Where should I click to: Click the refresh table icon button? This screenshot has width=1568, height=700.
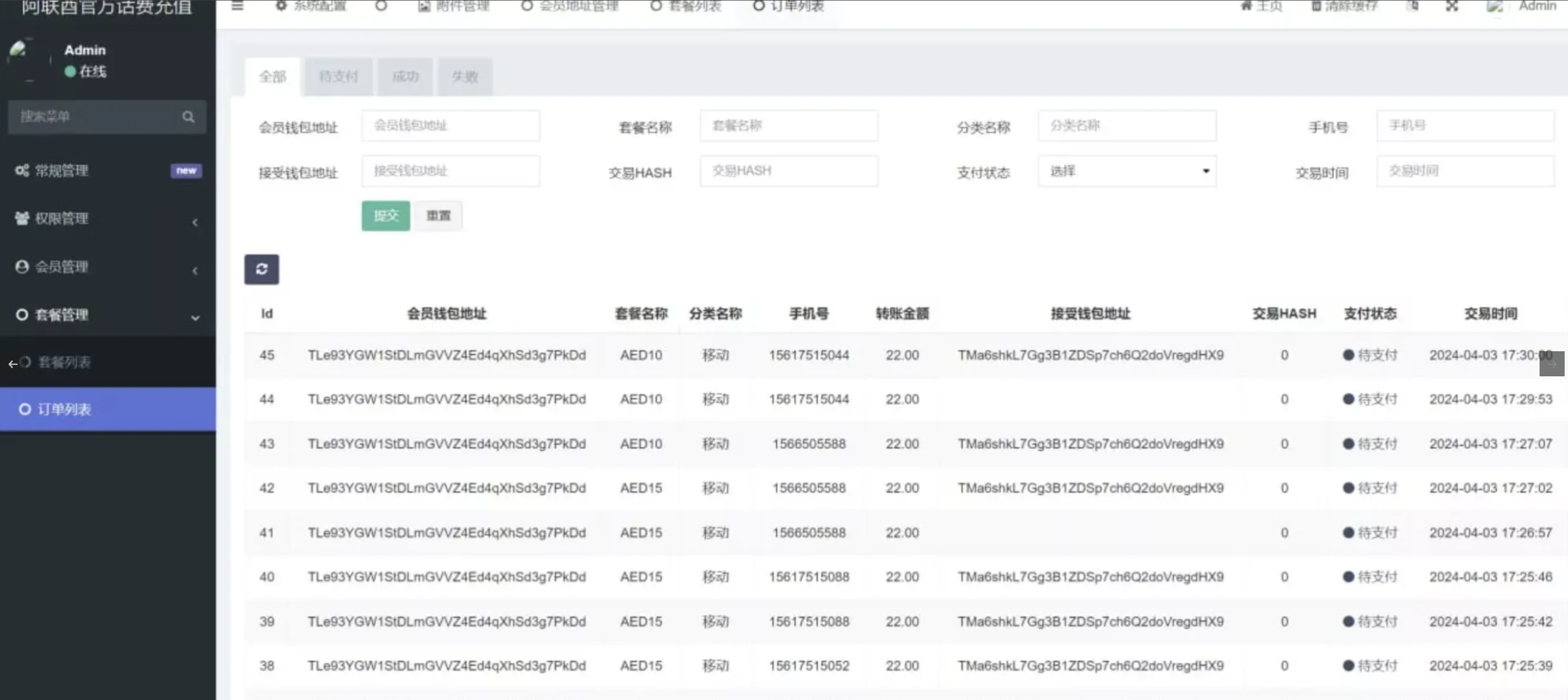coord(261,269)
